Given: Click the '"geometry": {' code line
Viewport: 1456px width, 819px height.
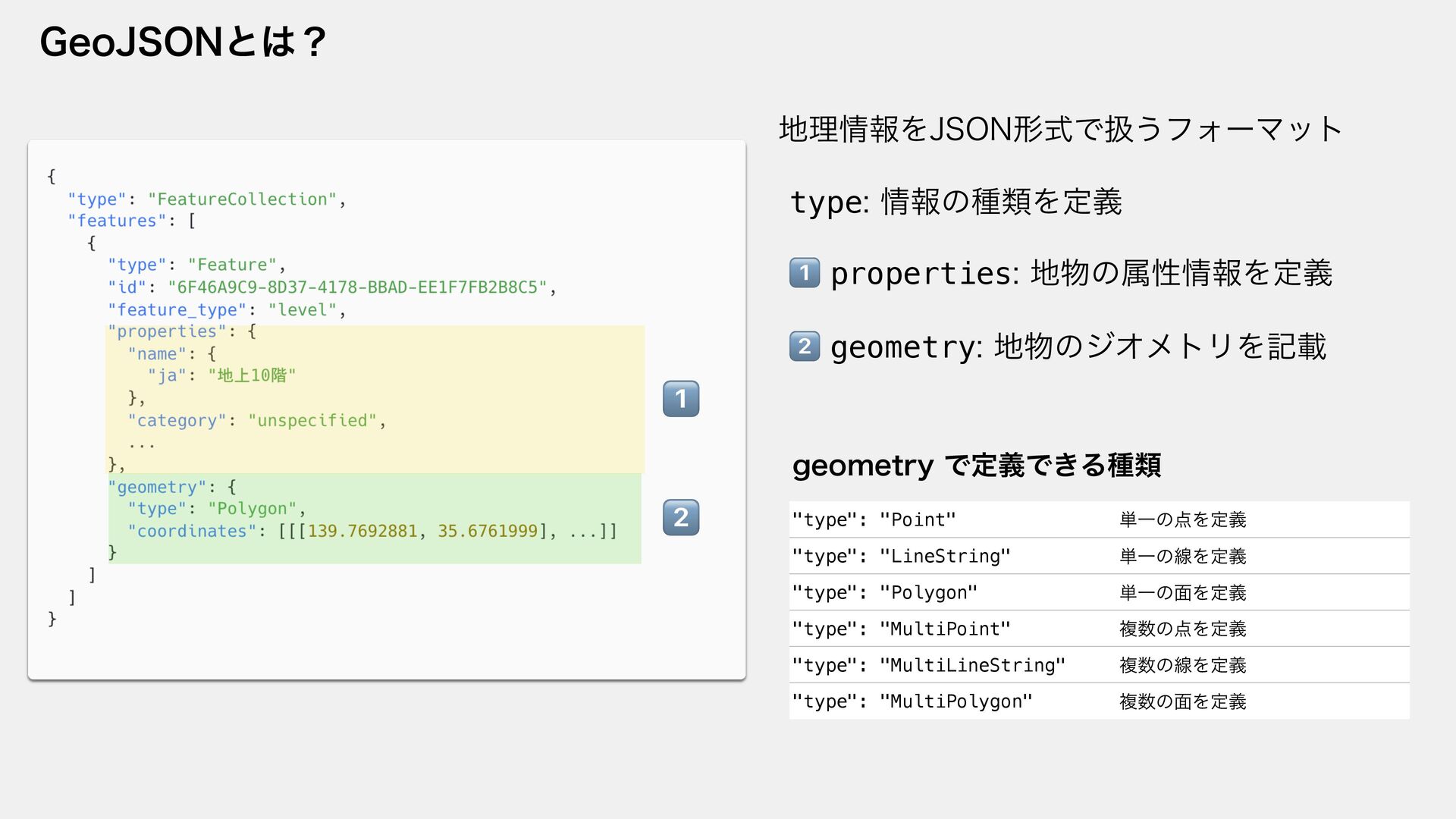Looking at the screenshot, I should (172, 487).
